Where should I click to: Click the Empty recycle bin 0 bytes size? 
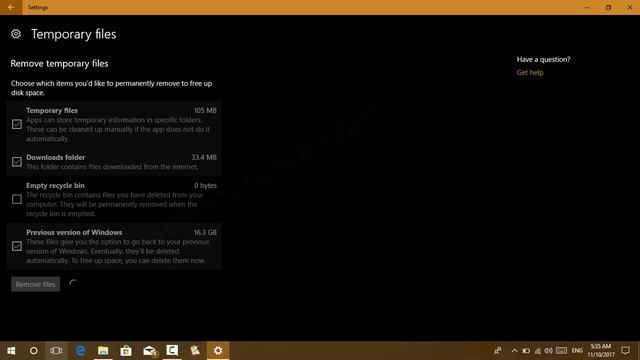pyautogui.click(x=205, y=186)
